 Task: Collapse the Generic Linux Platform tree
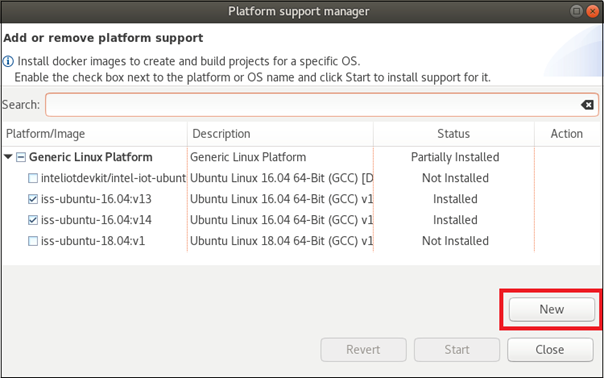(8, 157)
